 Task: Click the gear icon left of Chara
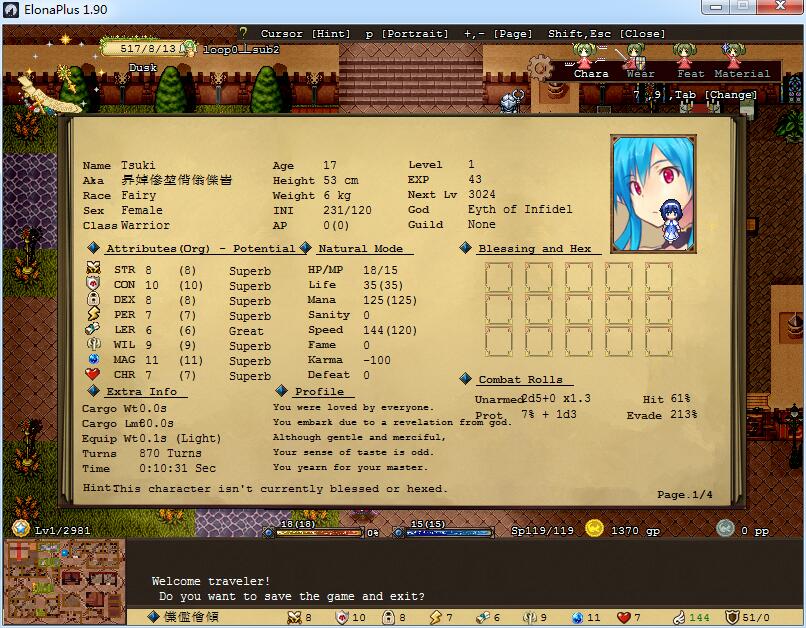click(541, 68)
